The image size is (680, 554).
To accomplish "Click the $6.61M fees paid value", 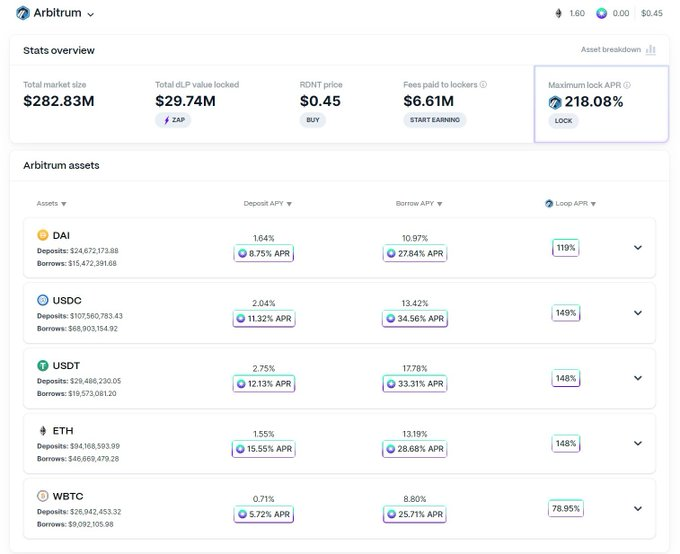I will point(428,101).
